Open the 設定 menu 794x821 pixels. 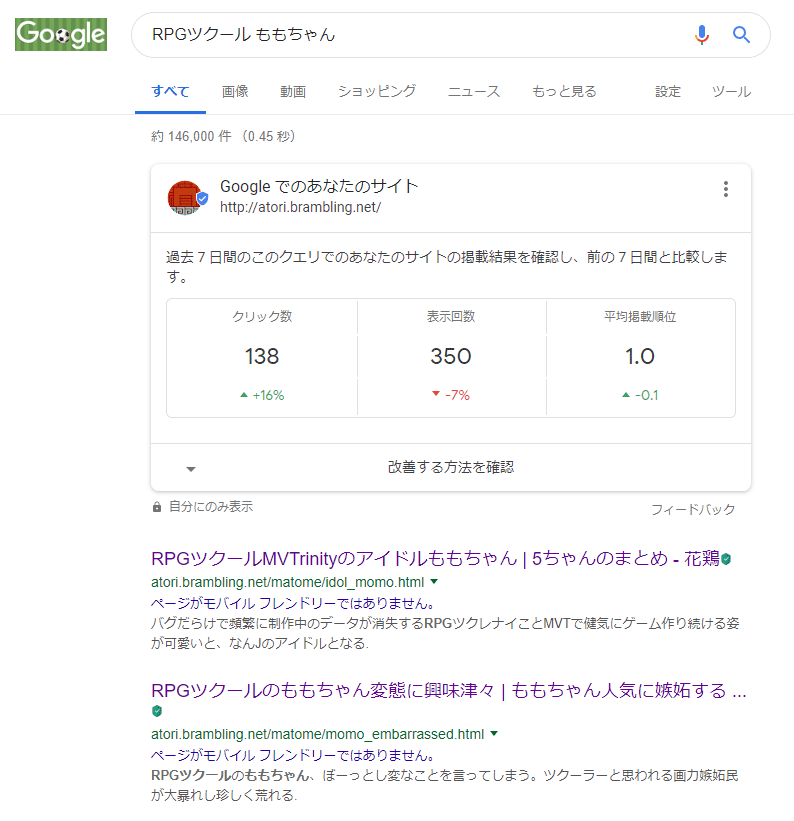(x=668, y=92)
